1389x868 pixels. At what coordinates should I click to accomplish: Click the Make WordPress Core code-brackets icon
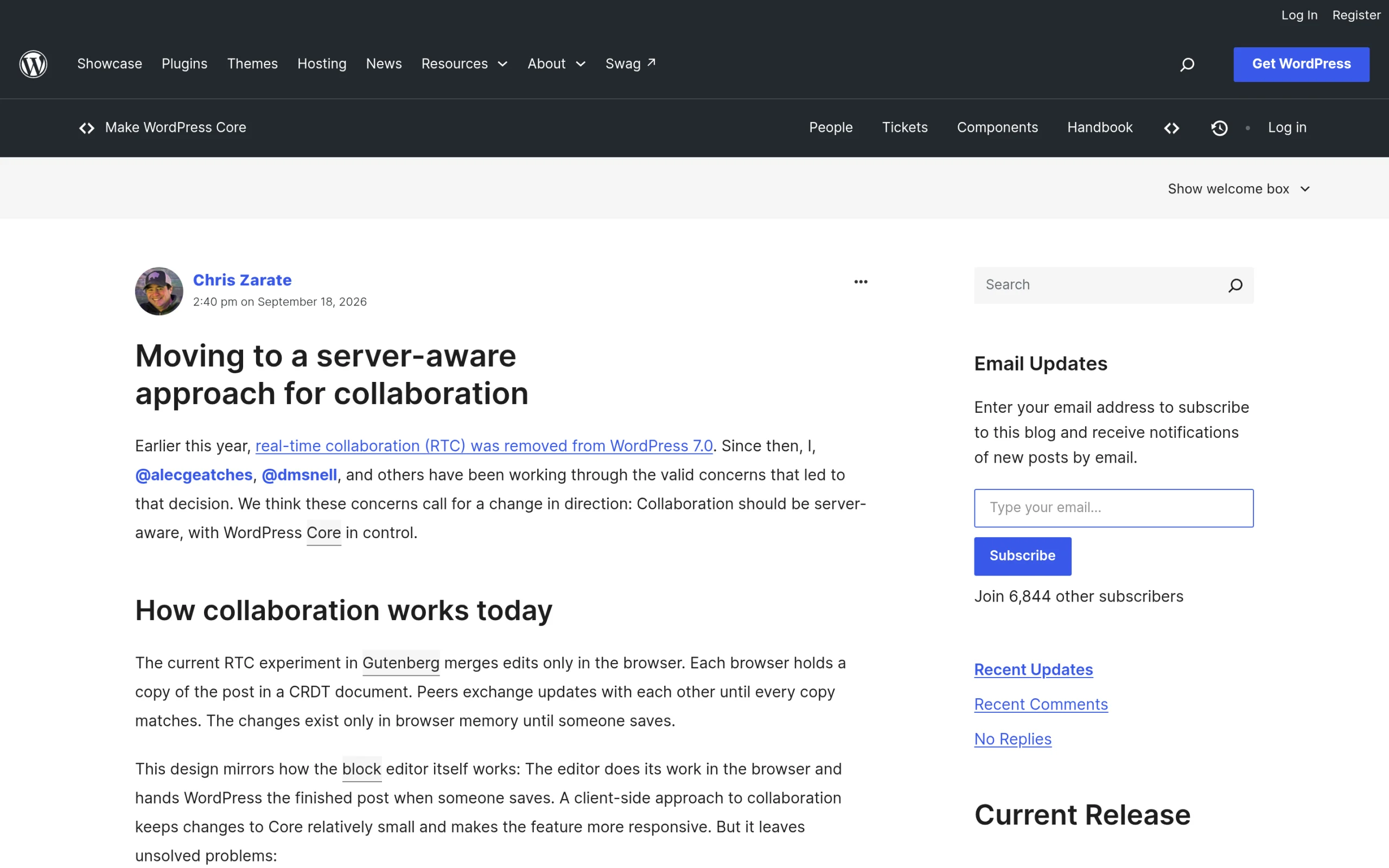tap(87, 128)
